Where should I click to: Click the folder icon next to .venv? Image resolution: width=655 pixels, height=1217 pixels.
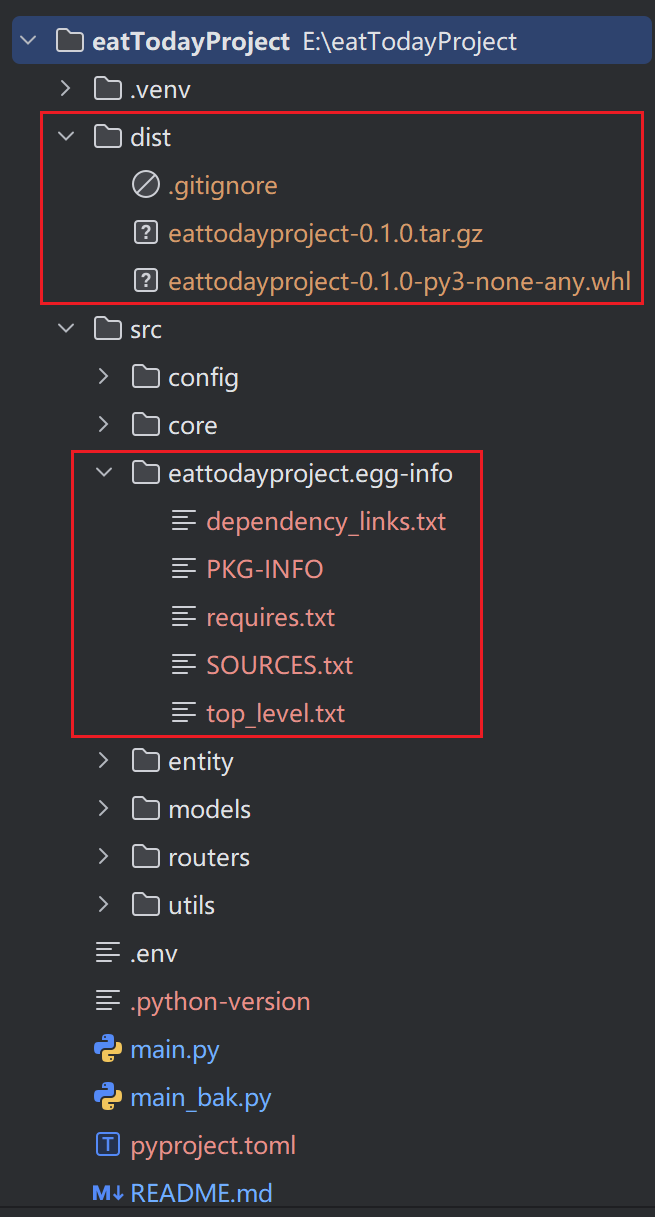(107, 89)
